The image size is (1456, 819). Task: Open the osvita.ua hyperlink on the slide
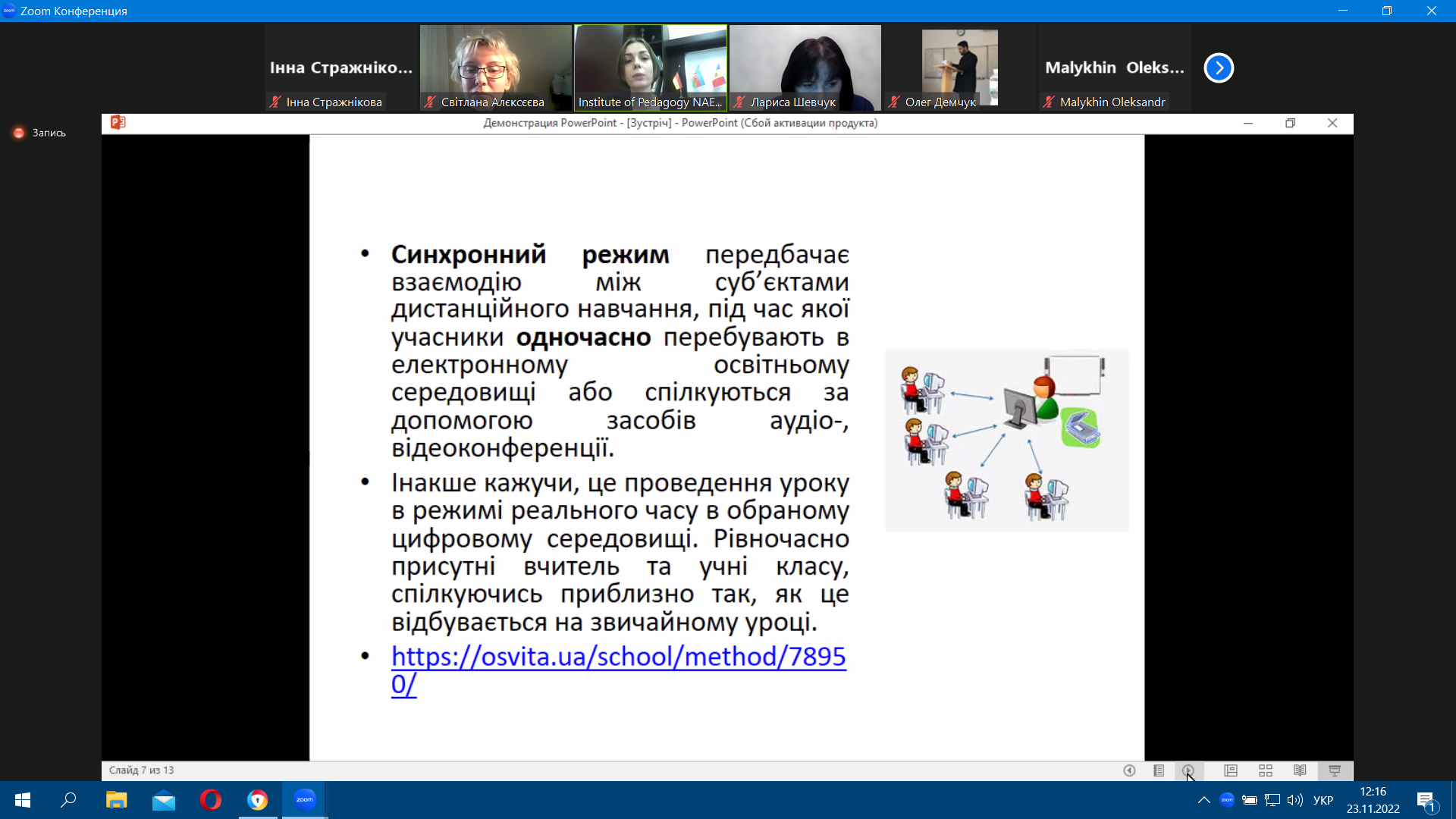(618, 670)
